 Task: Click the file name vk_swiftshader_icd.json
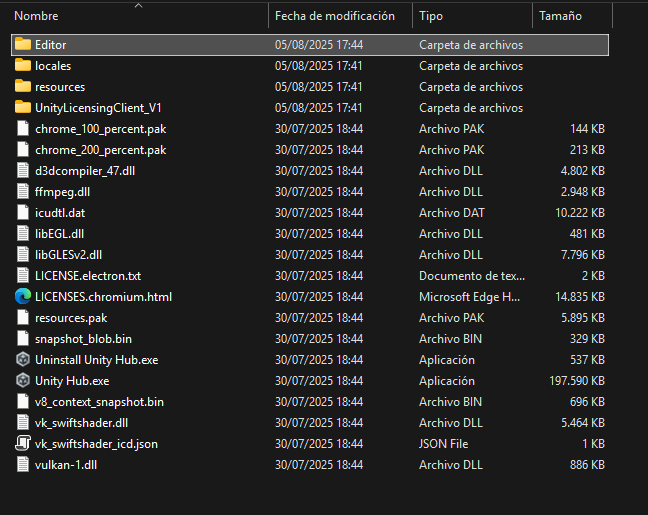[x=96, y=443]
